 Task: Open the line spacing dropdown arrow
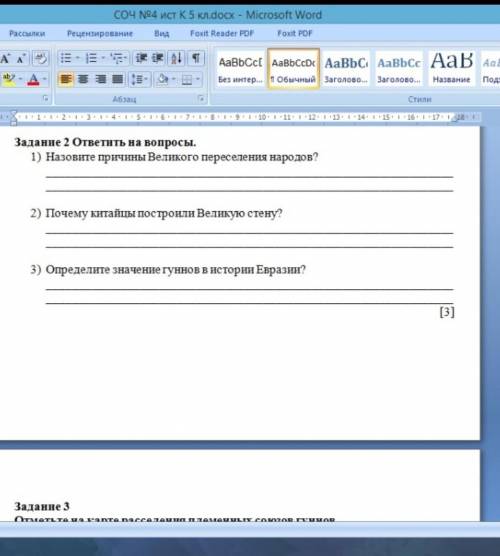(x=146, y=79)
